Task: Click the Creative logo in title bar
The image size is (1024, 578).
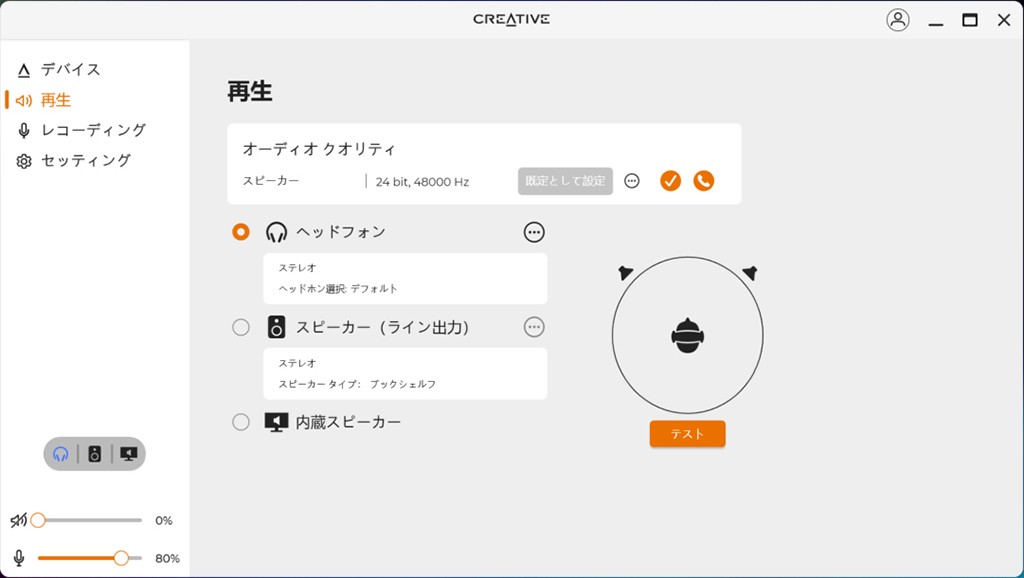Action: pos(511,20)
